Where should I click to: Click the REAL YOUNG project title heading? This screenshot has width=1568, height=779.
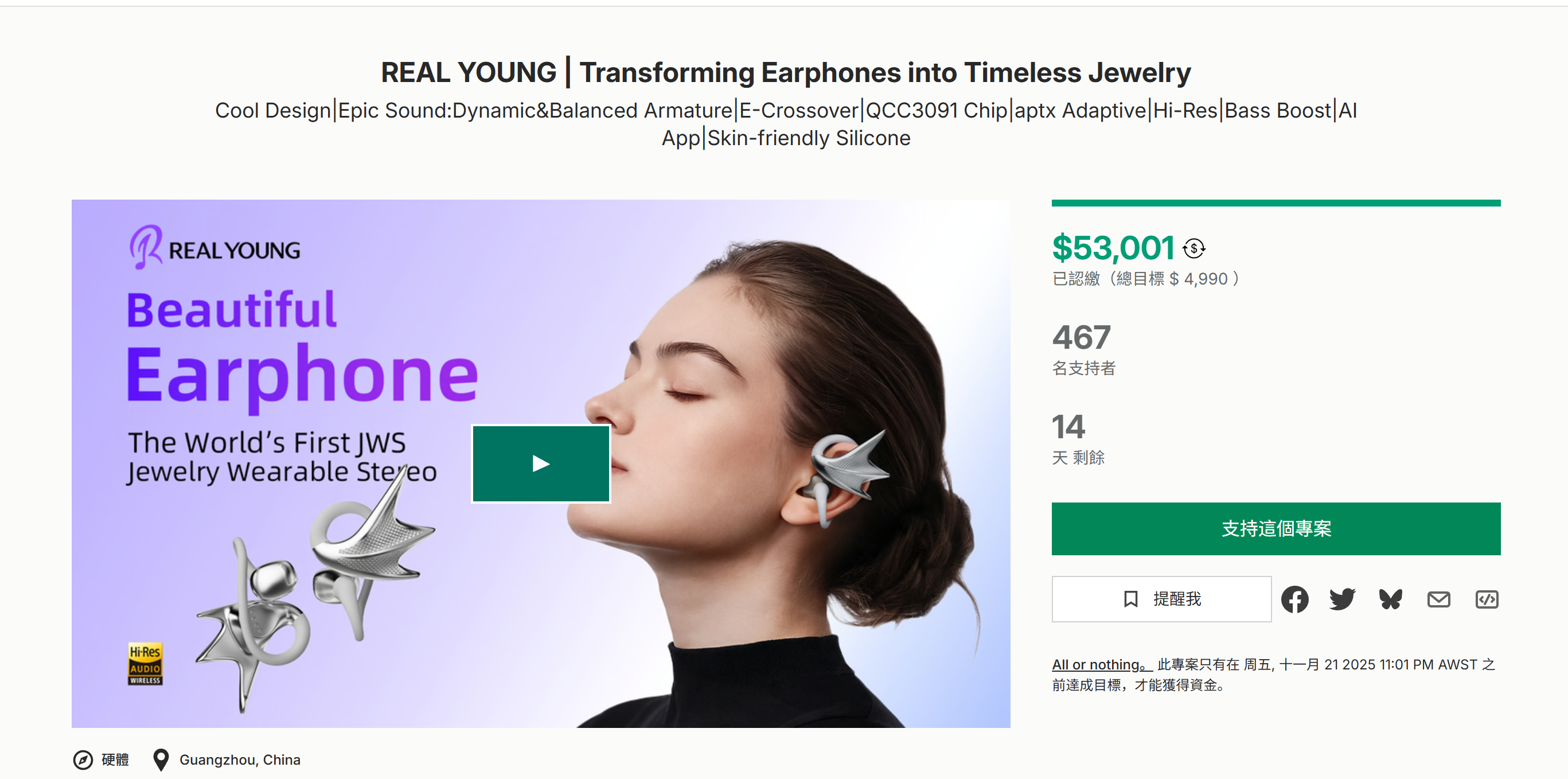pos(785,72)
